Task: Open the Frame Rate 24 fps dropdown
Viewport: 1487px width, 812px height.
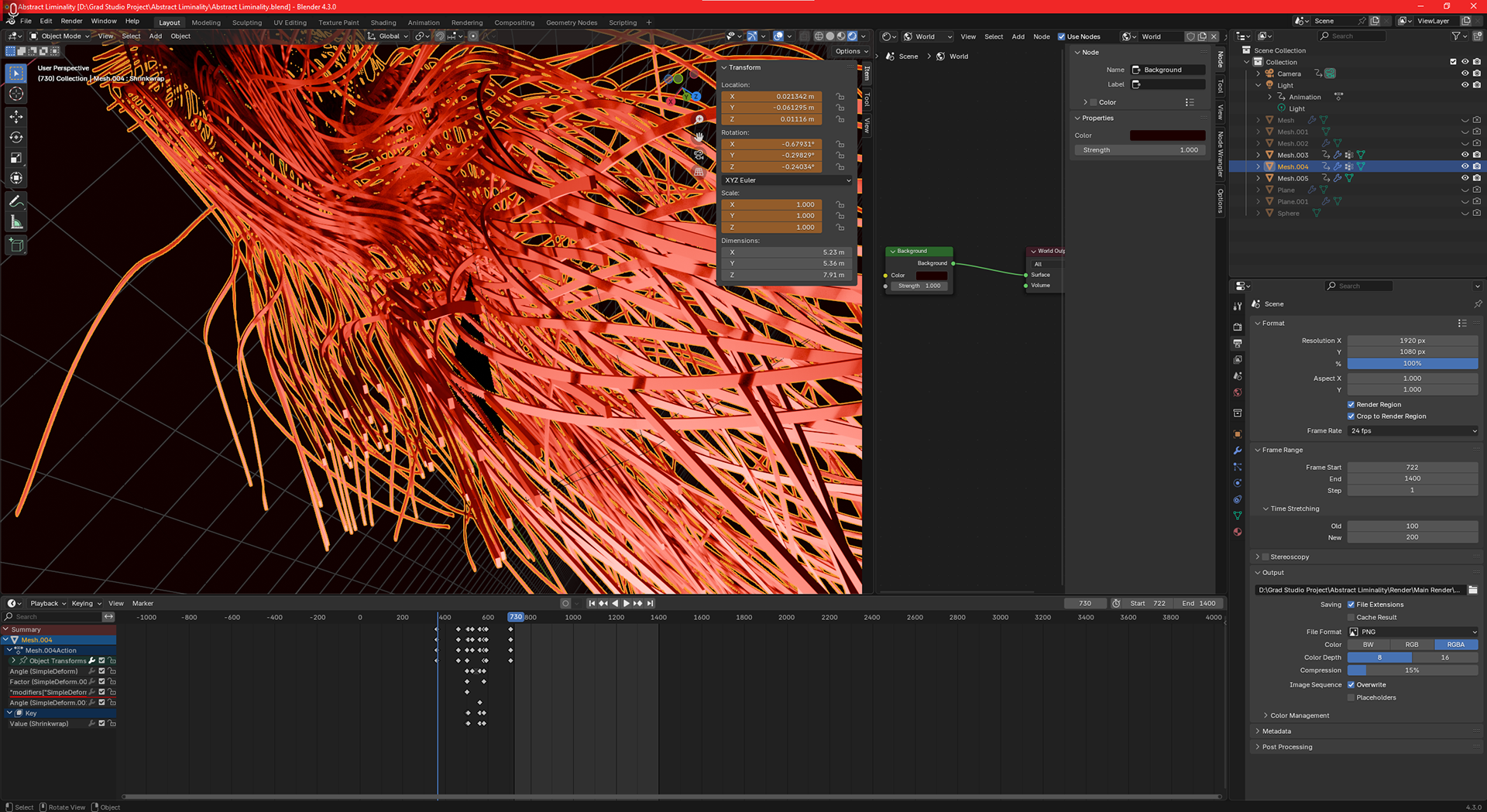Action: coord(1412,431)
